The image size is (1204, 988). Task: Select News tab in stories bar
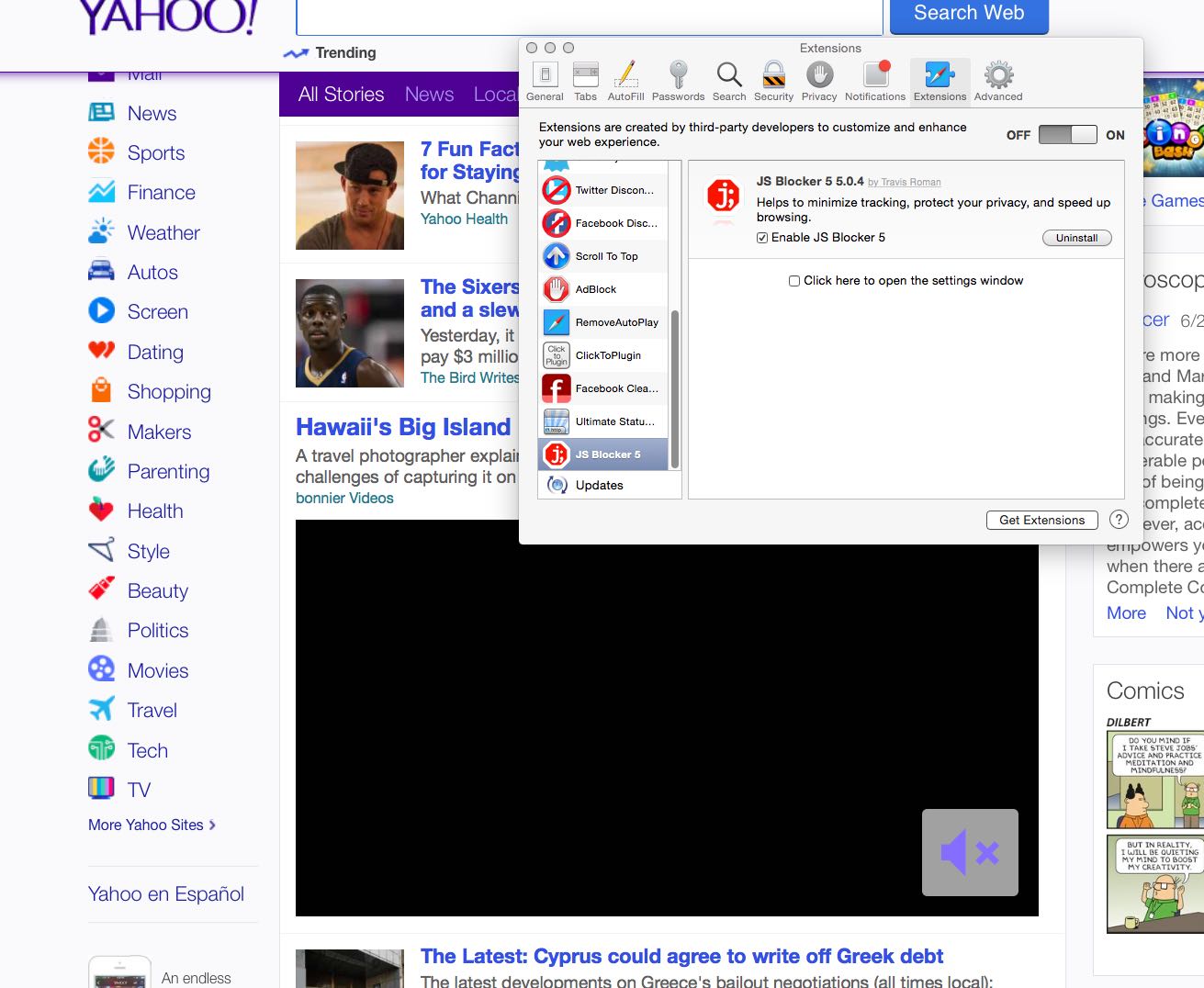[x=429, y=95]
